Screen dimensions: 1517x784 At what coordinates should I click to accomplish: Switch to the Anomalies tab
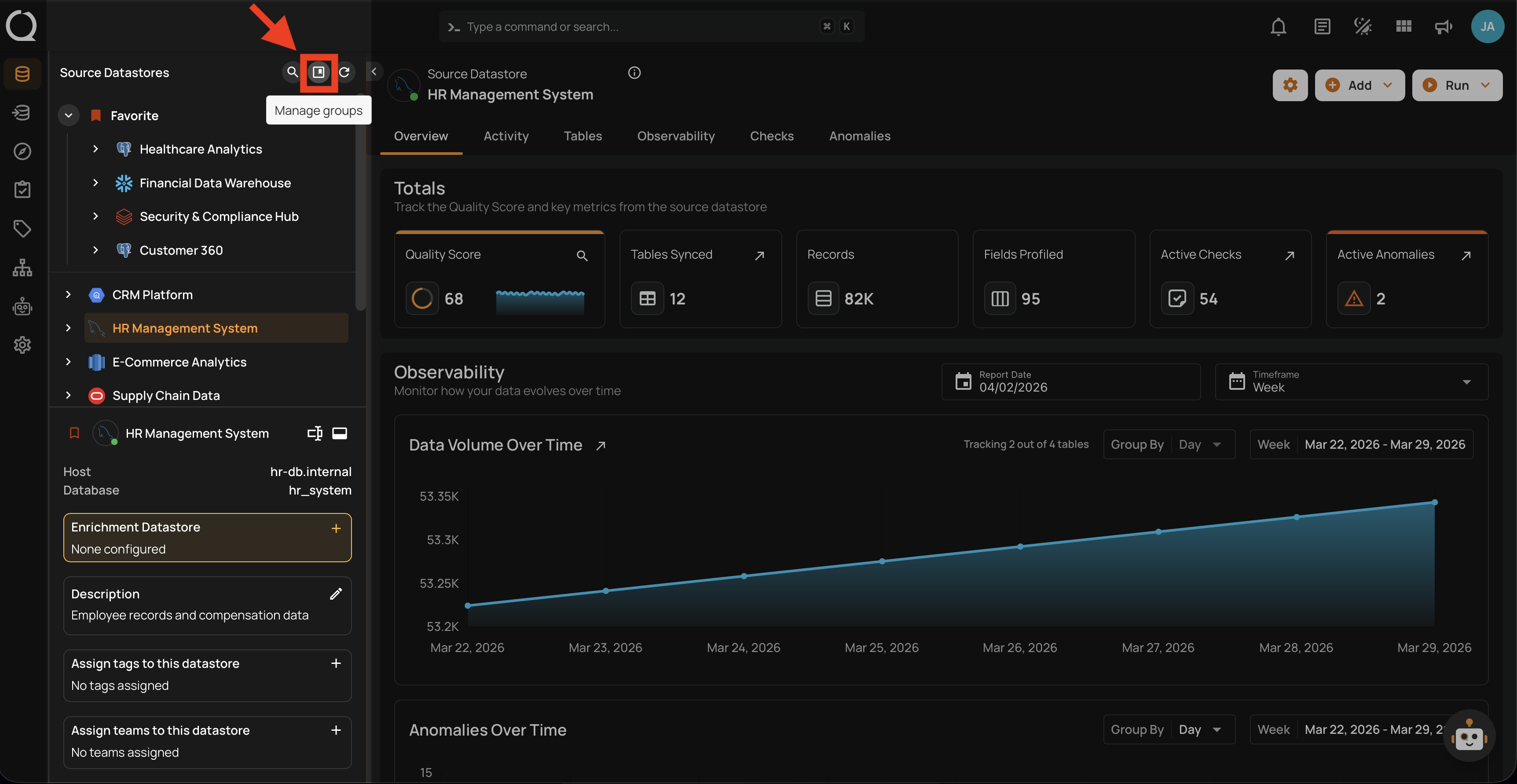pos(859,136)
